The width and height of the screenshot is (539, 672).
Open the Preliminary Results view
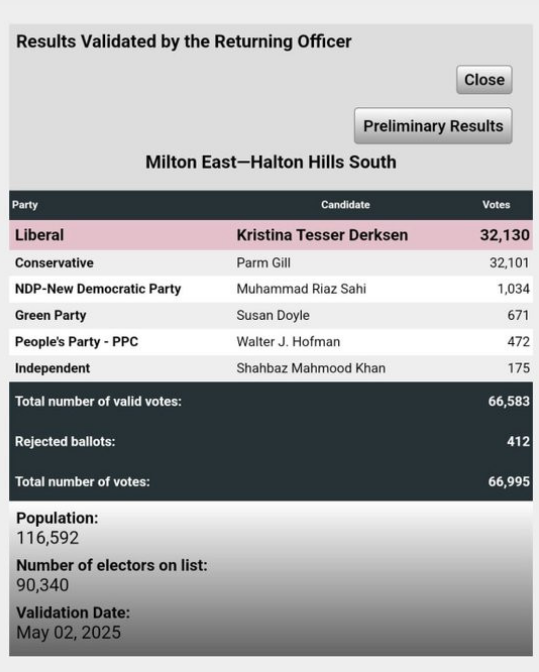click(433, 126)
